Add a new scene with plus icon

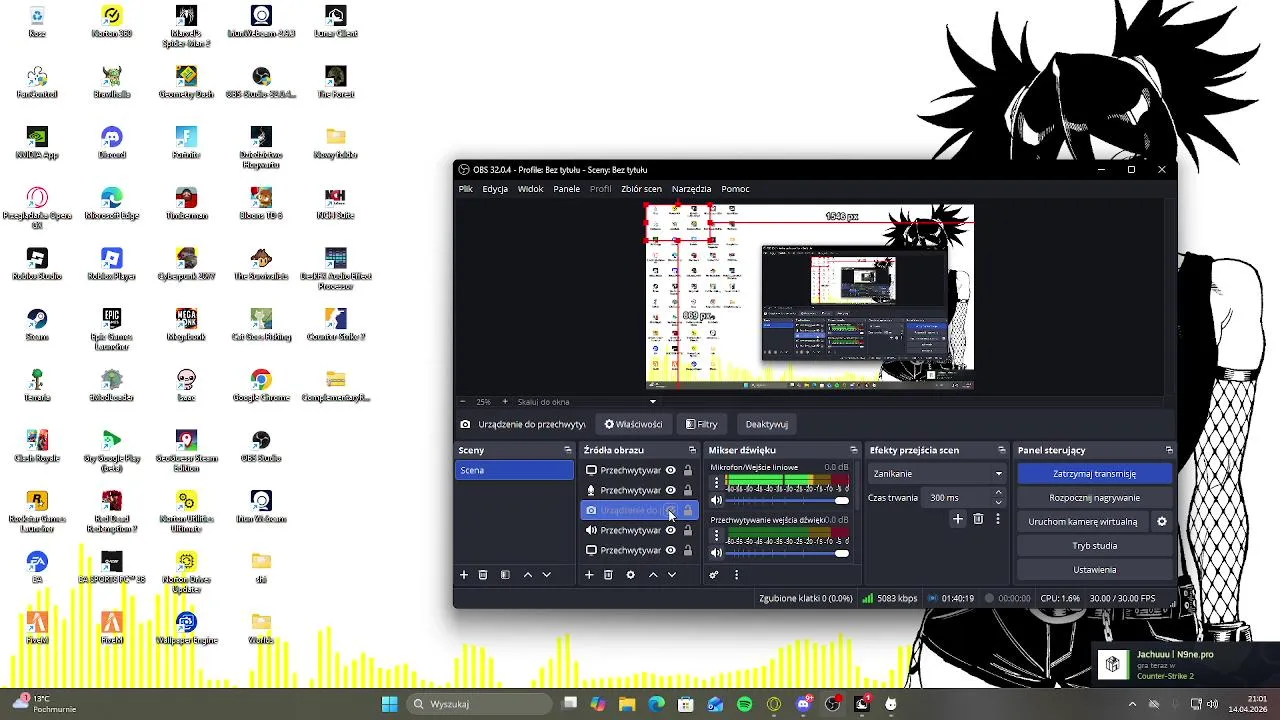click(x=464, y=575)
